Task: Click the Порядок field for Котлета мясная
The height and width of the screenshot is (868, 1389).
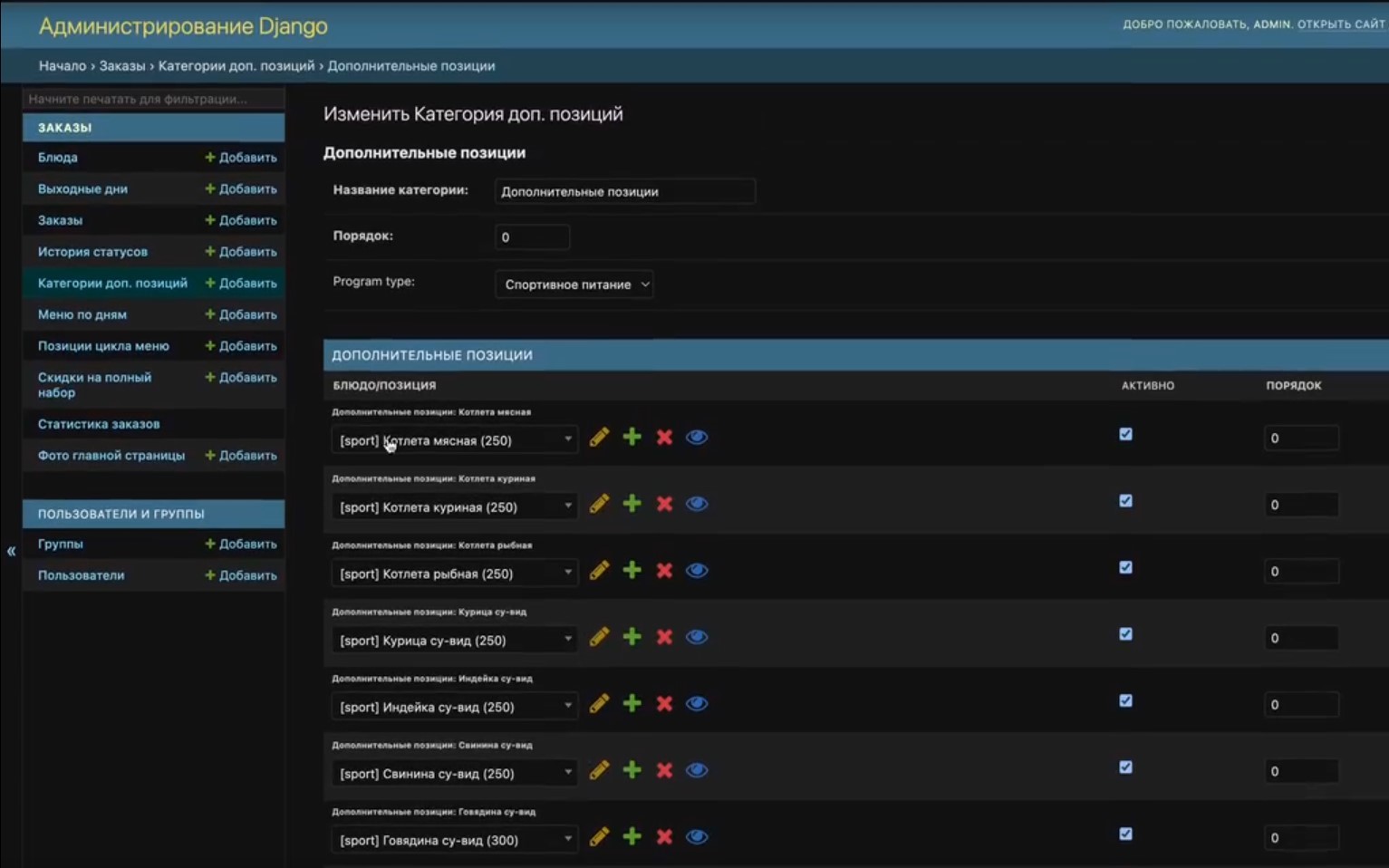Action: 1301,439
